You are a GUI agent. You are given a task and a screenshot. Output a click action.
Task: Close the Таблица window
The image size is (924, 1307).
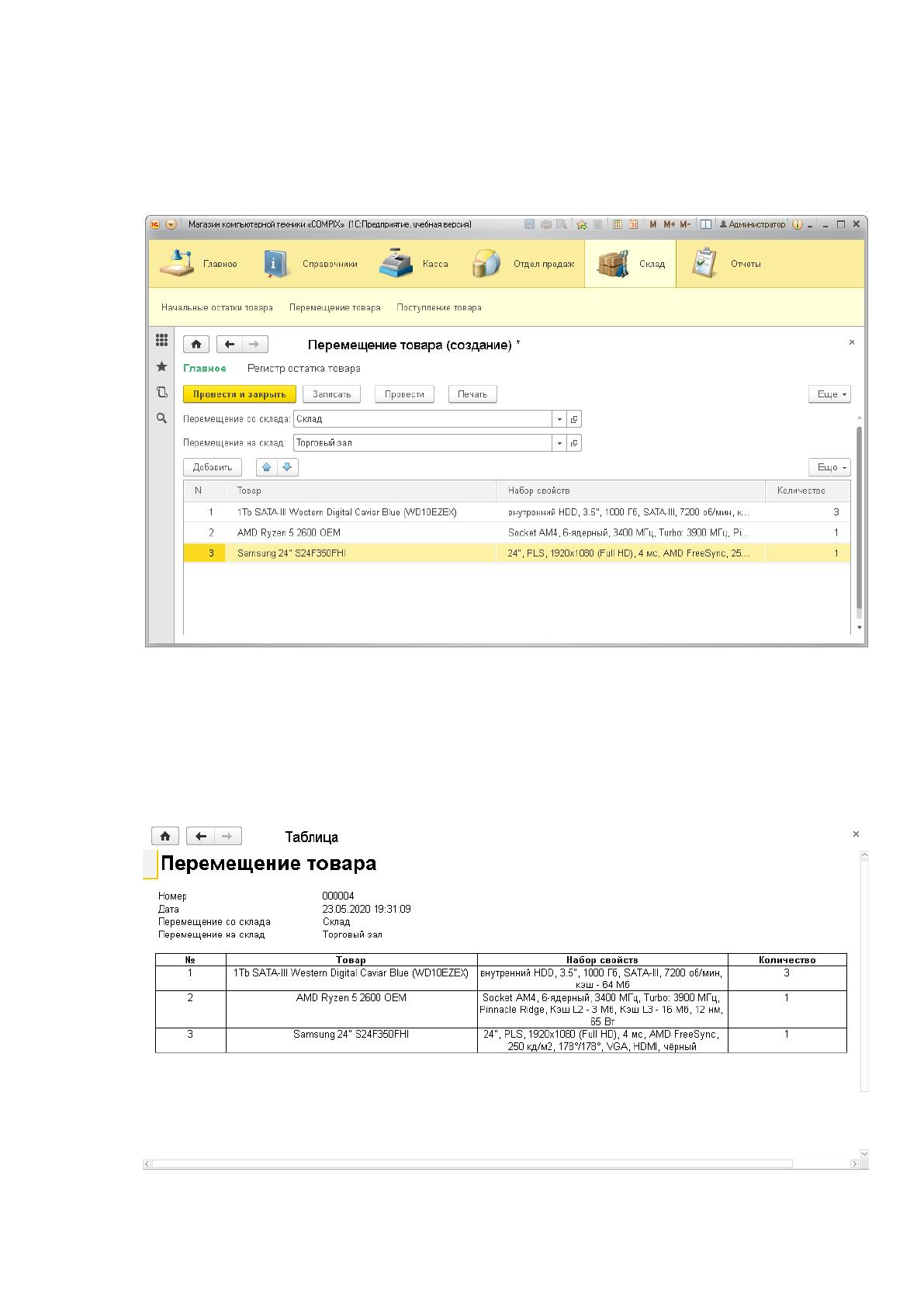[x=856, y=834]
